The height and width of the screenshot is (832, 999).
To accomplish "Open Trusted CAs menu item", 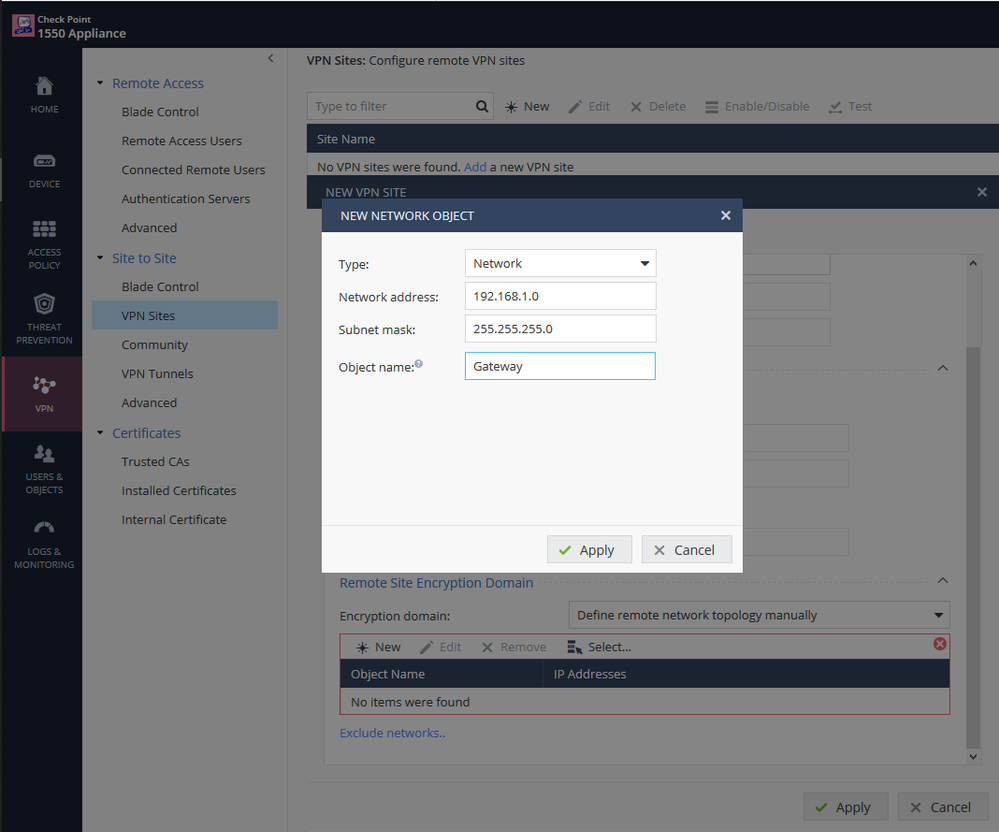I will tap(155, 462).
